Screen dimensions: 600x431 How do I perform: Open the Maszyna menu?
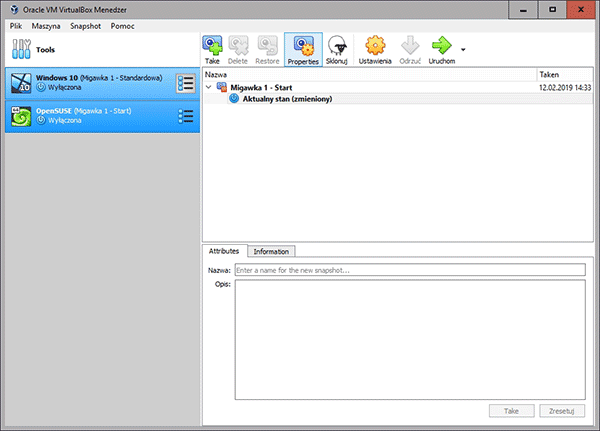(46, 26)
